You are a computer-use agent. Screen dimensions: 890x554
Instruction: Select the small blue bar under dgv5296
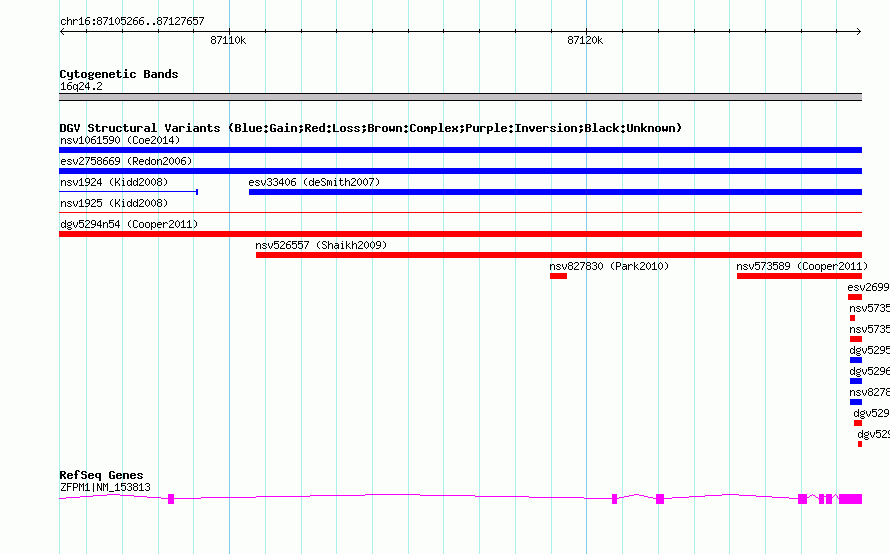pyautogui.click(x=856, y=381)
